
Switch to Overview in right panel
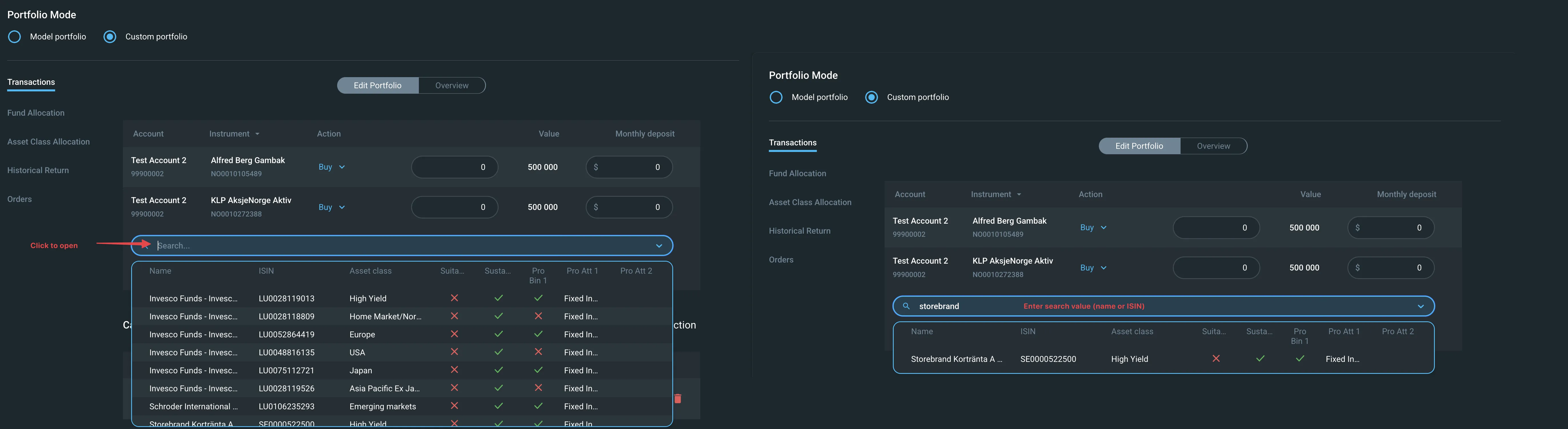1213,146
